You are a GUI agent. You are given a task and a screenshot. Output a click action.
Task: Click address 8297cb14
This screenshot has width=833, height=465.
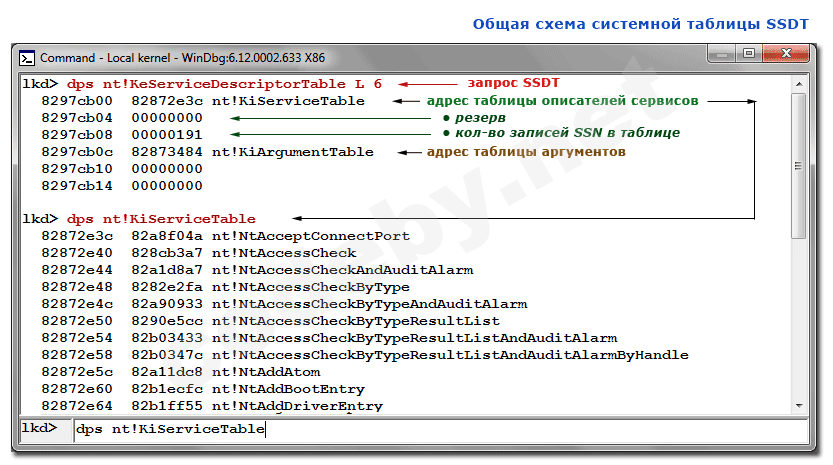coord(77,186)
